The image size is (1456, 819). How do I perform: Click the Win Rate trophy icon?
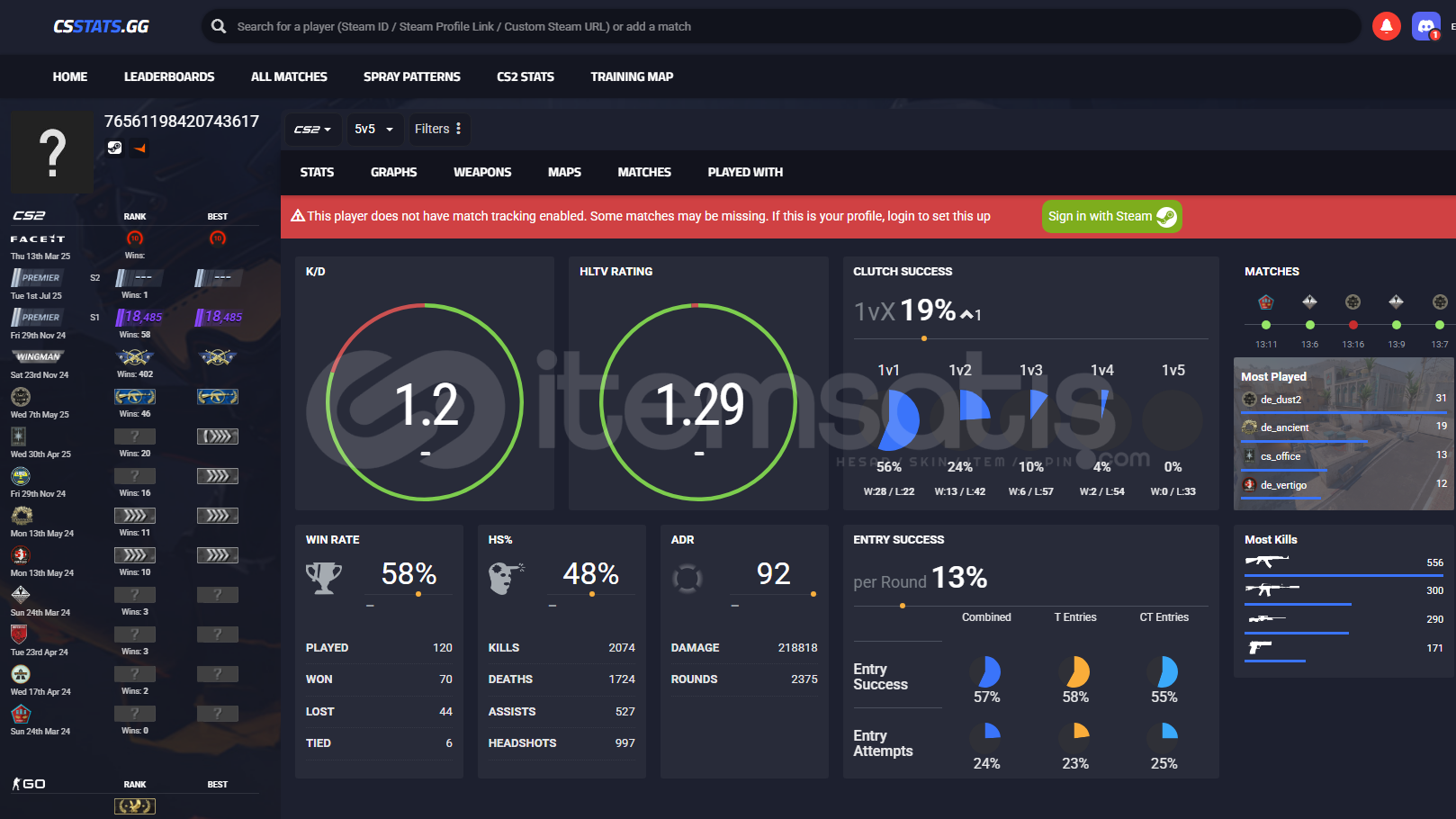click(324, 578)
